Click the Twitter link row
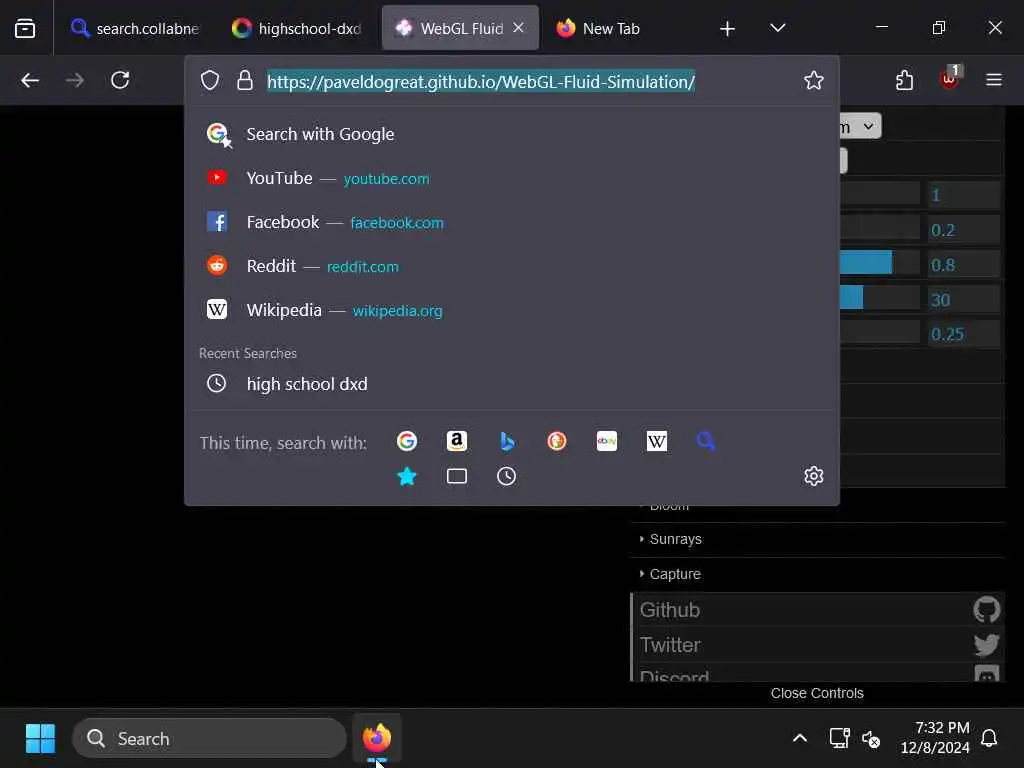 (x=818, y=645)
